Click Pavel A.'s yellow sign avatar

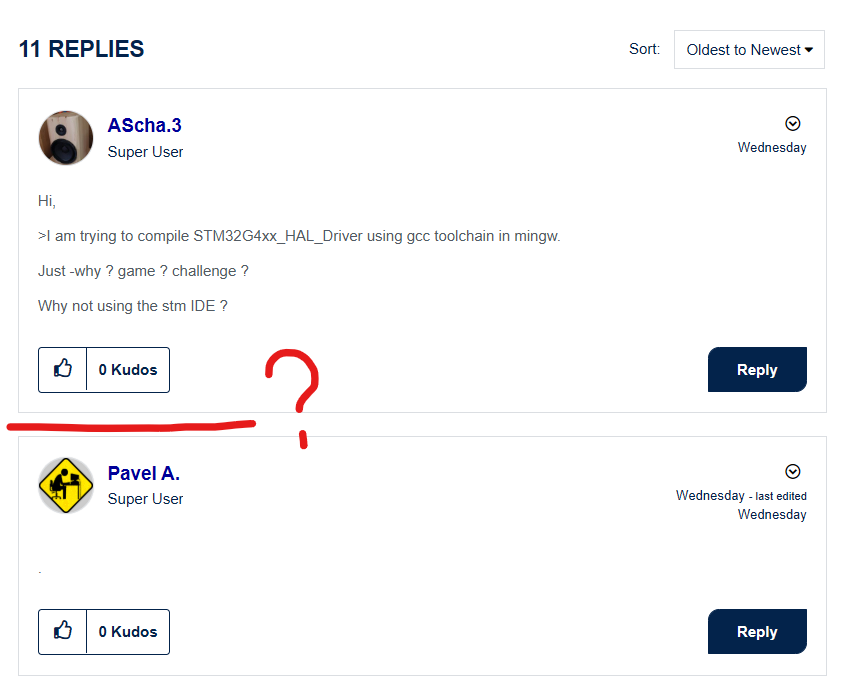(66, 485)
